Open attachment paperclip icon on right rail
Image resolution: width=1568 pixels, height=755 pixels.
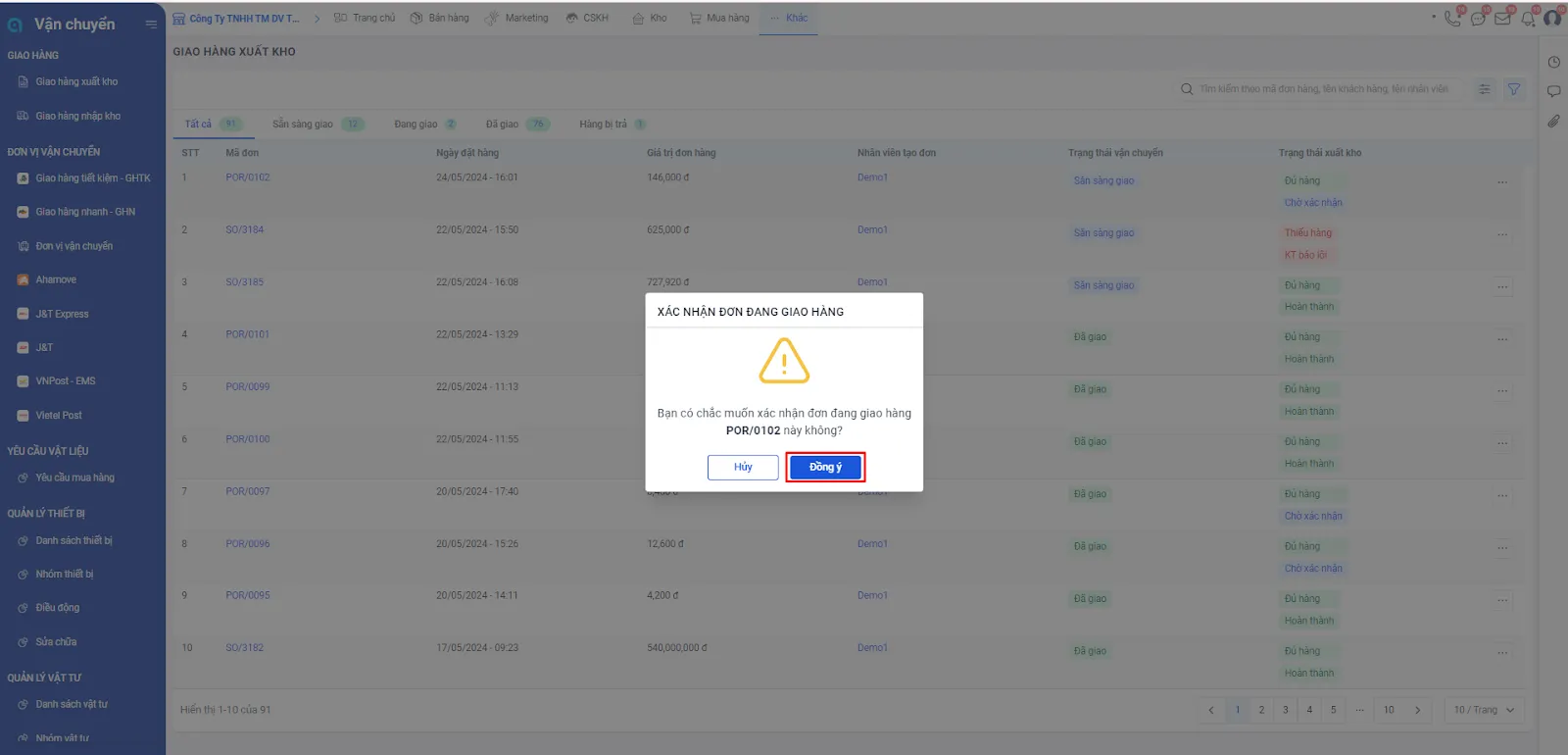coord(1554,122)
